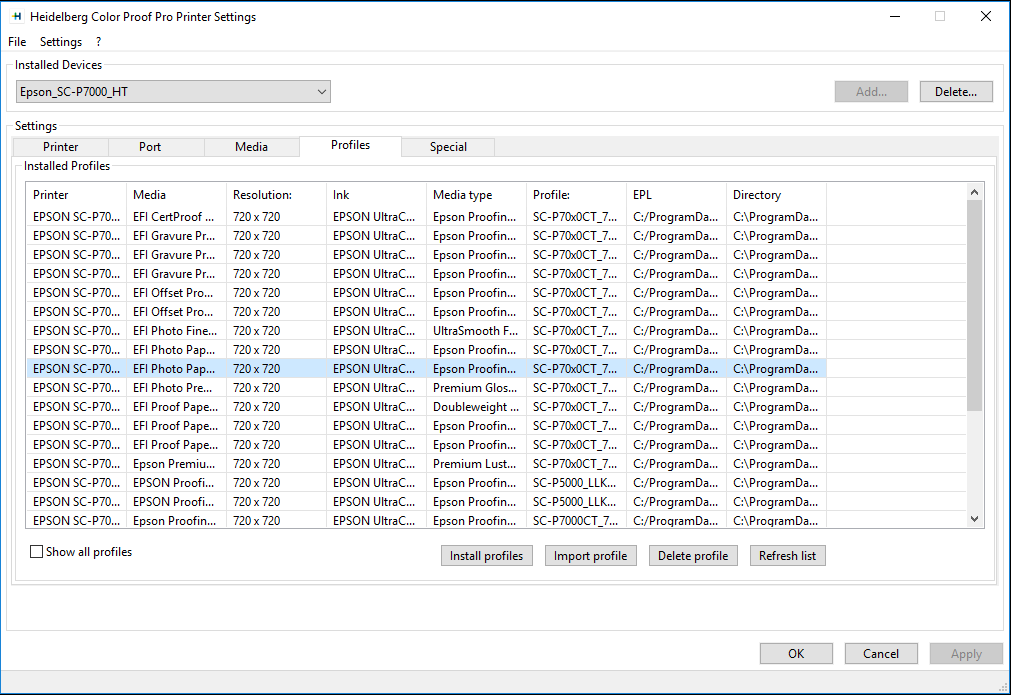Click the Install profiles button
The height and width of the screenshot is (695, 1011).
pyautogui.click(x=487, y=556)
